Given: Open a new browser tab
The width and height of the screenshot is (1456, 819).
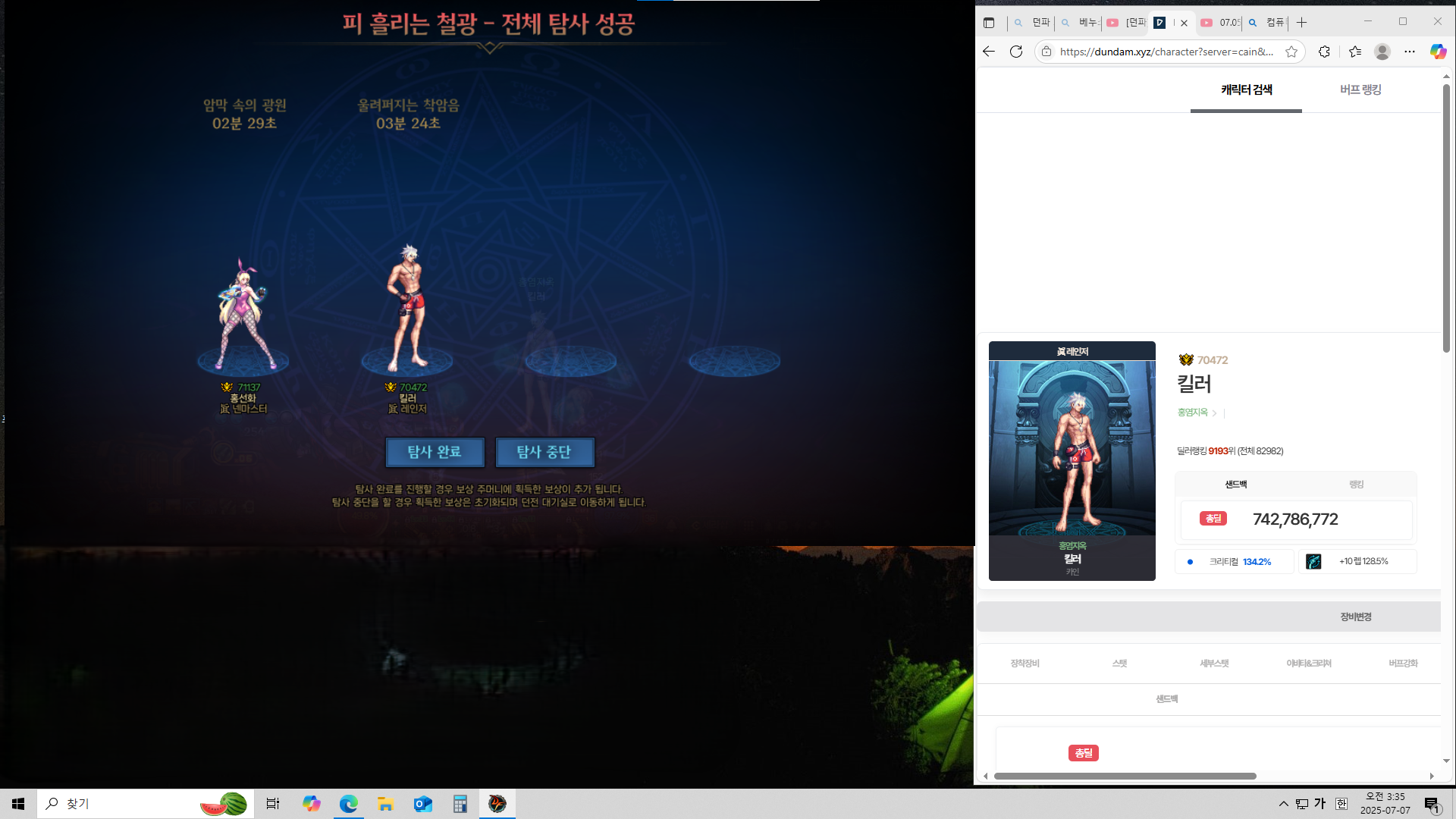Looking at the screenshot, I should click(x=1301, y=23).
